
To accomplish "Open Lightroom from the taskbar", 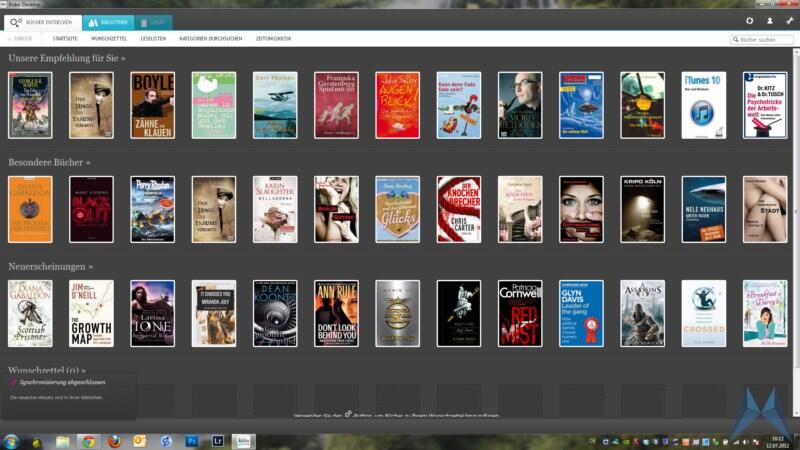I will point(217,441).
